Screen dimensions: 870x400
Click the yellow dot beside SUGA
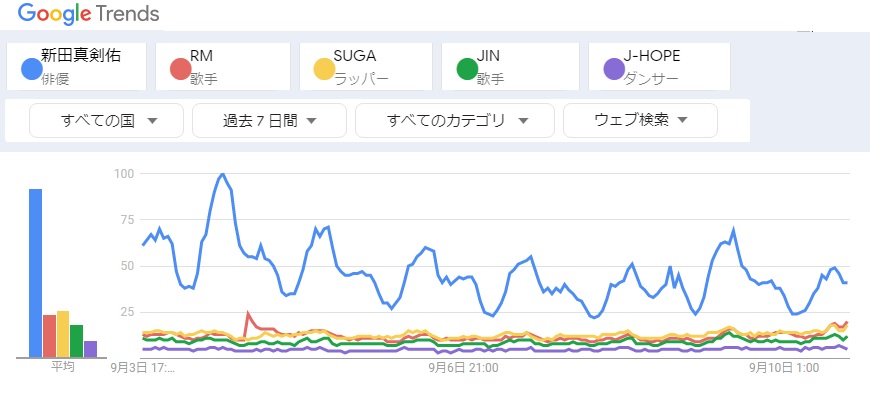[x=323, y=69]
